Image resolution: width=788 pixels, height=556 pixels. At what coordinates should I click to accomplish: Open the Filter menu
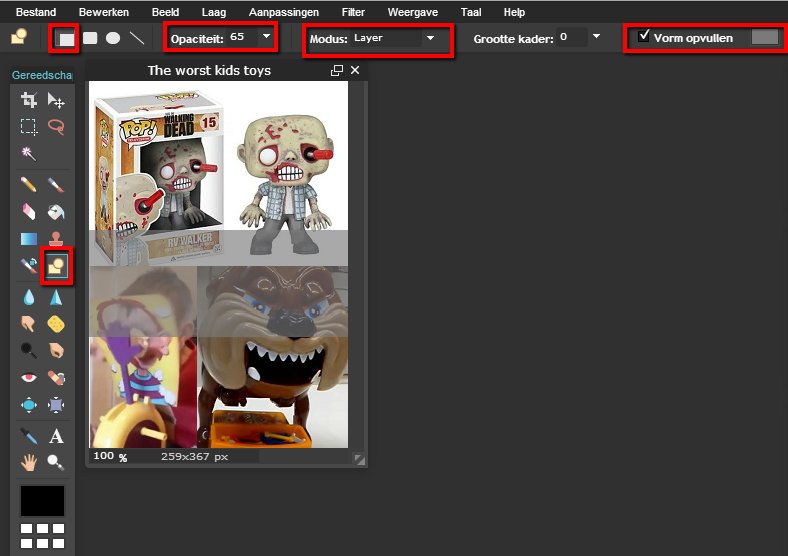pyautogui.click(x=353, y=12)
